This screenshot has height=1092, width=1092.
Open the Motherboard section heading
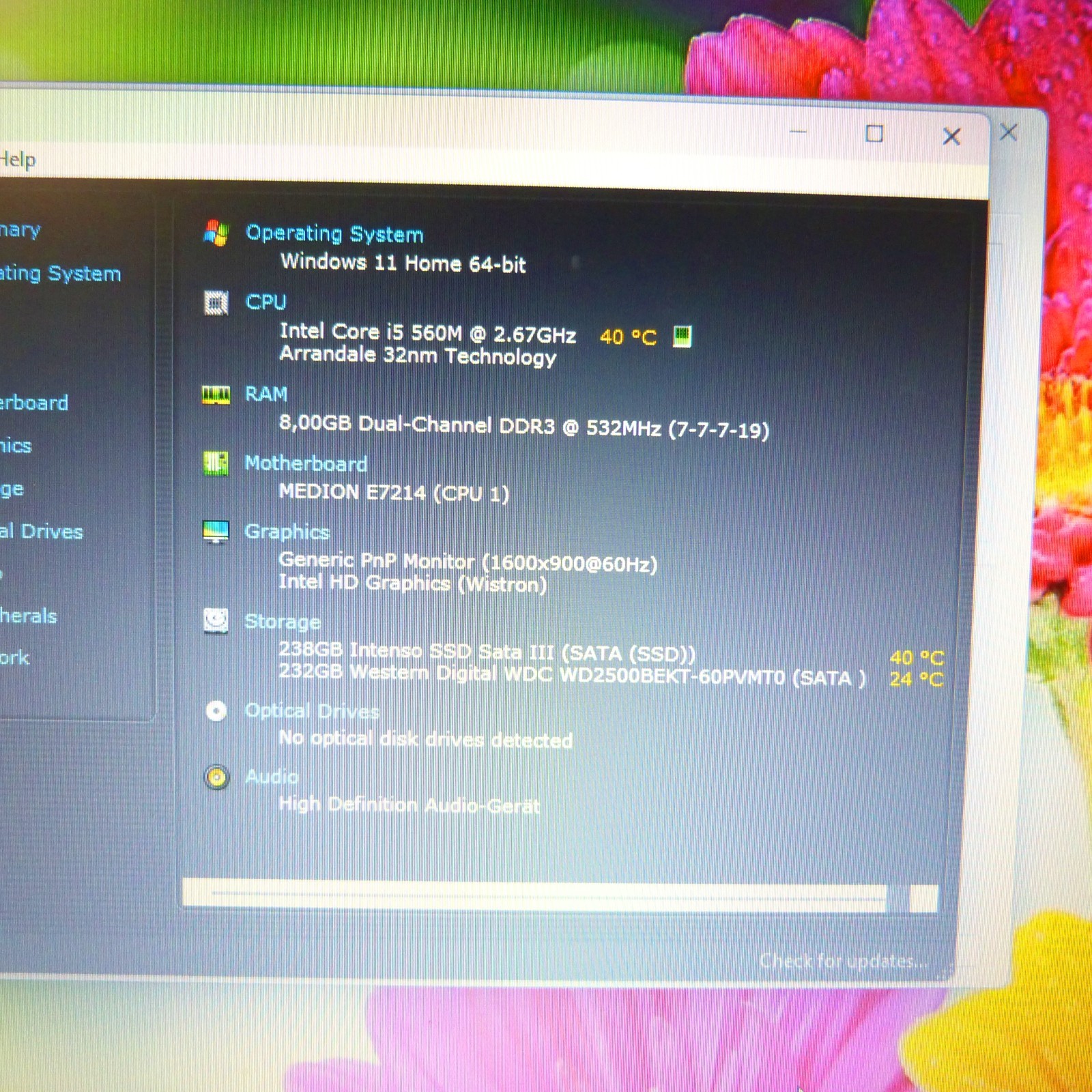pos(306,463)
